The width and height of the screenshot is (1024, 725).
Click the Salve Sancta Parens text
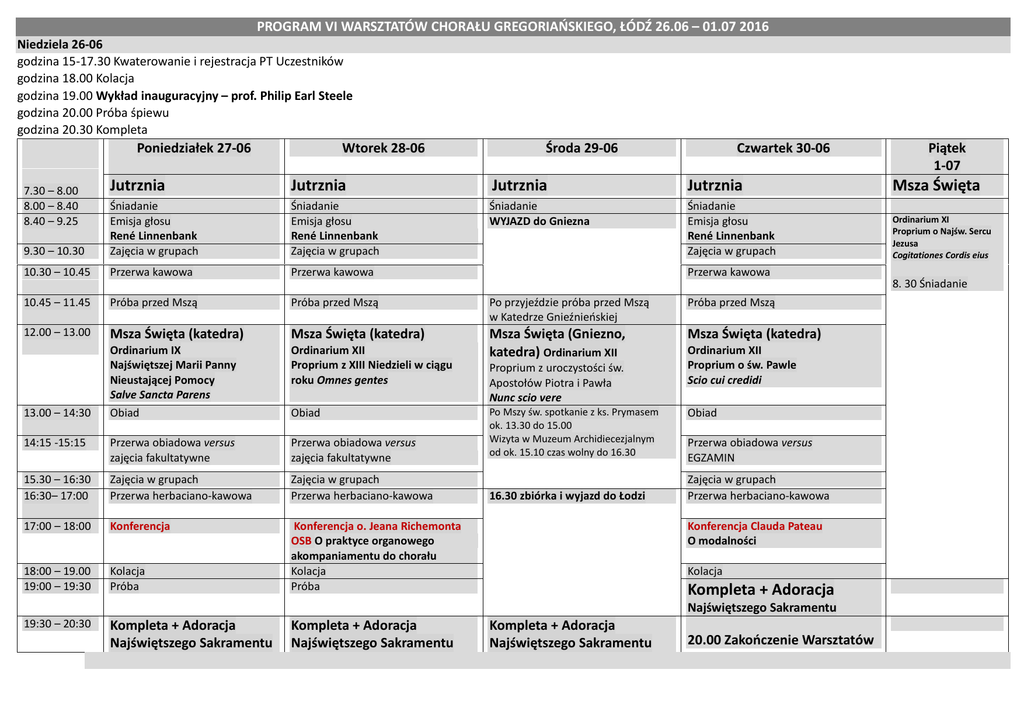159,395
